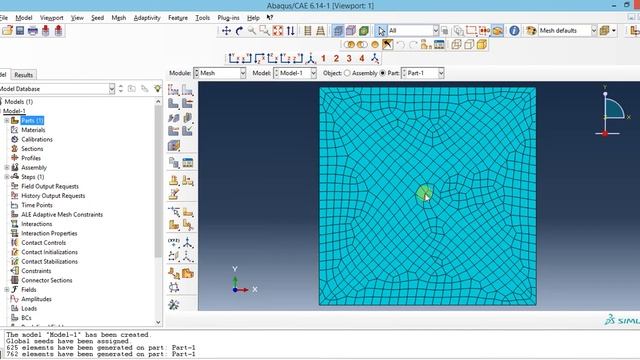Viewport: 640px width, 360px height.
Task: Click the Auto-Fit View icon
Action: [x=278, y=31]
